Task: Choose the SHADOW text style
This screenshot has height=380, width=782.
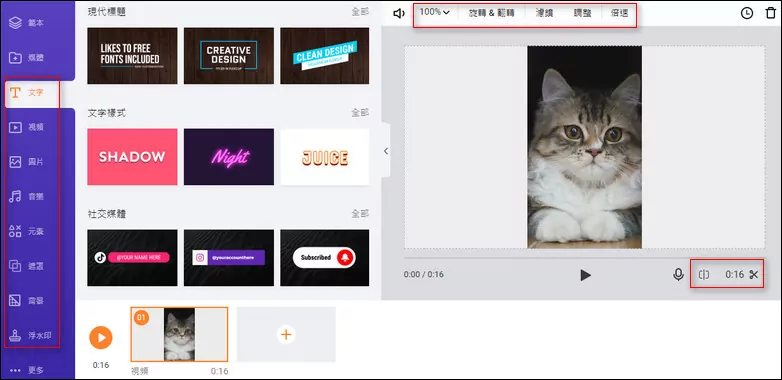Action: pyautogui.click(x=132, y=157)
